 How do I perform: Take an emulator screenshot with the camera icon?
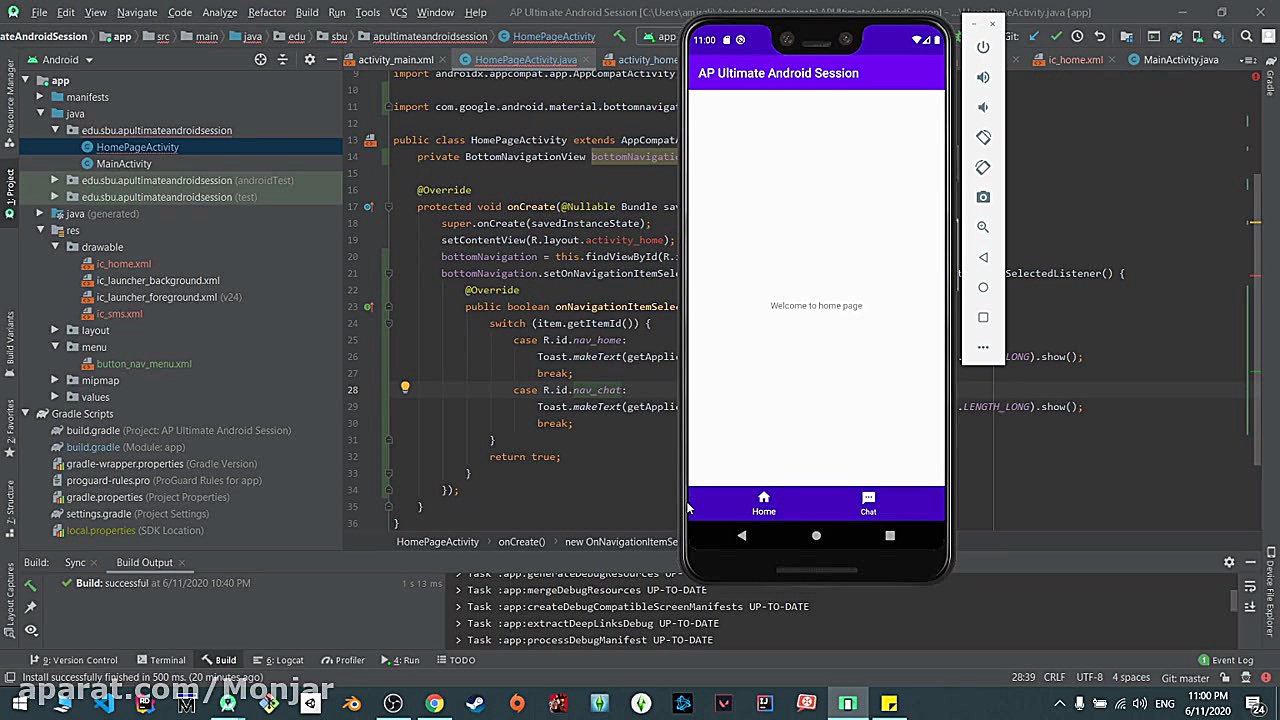(983, 197)
